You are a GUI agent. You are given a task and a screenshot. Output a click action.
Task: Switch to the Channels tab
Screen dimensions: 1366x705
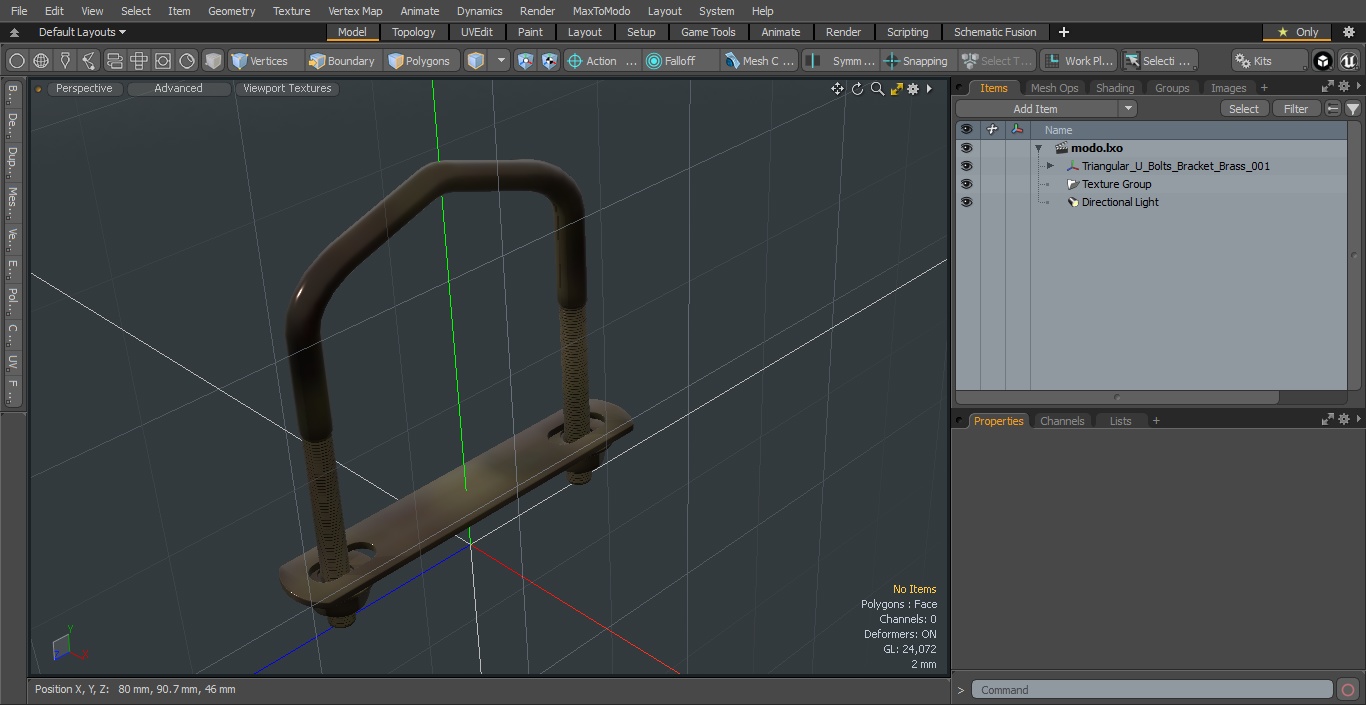click(x=1062, y=421)
